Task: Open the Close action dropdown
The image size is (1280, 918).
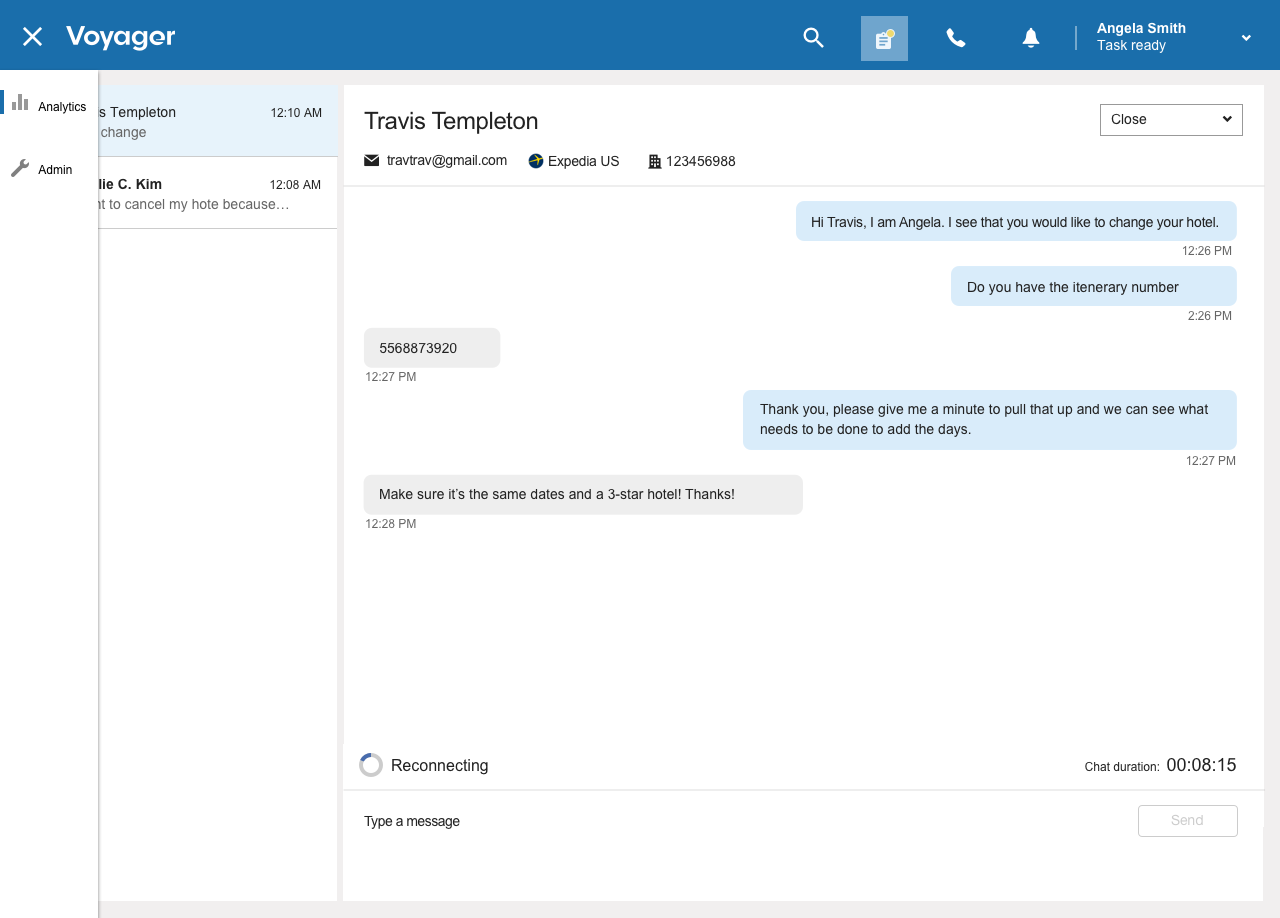Action: 1170,119
